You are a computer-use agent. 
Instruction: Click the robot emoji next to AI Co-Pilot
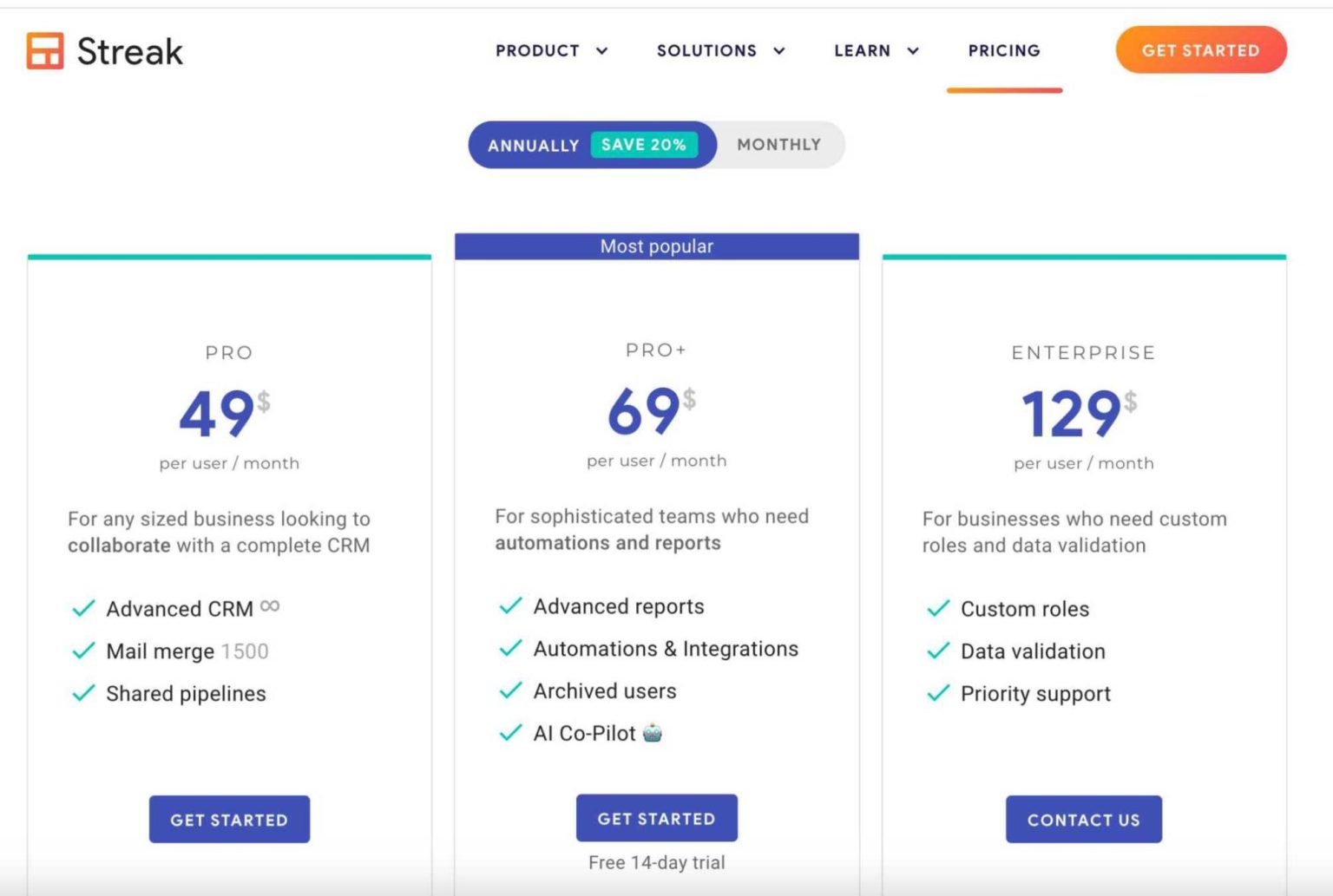[x=653, y=733]
